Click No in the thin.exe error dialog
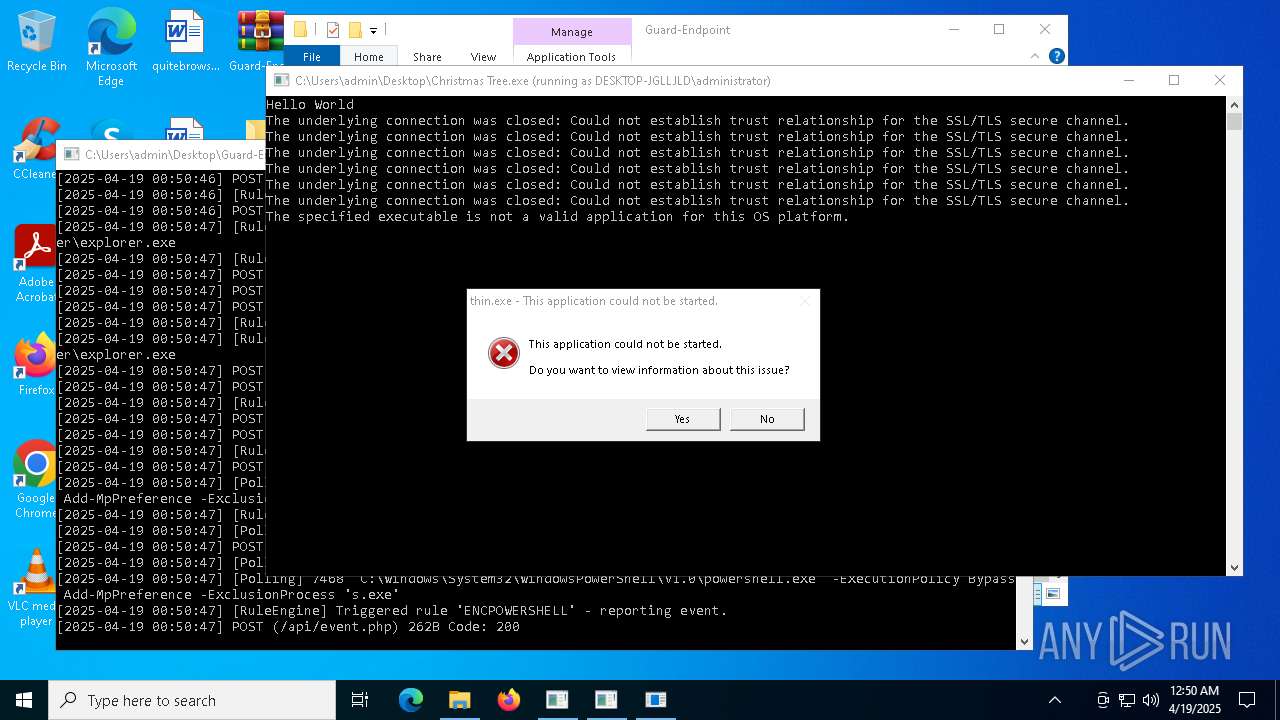The height and width of the screenshot is (720, 1280). click(767, 419)
